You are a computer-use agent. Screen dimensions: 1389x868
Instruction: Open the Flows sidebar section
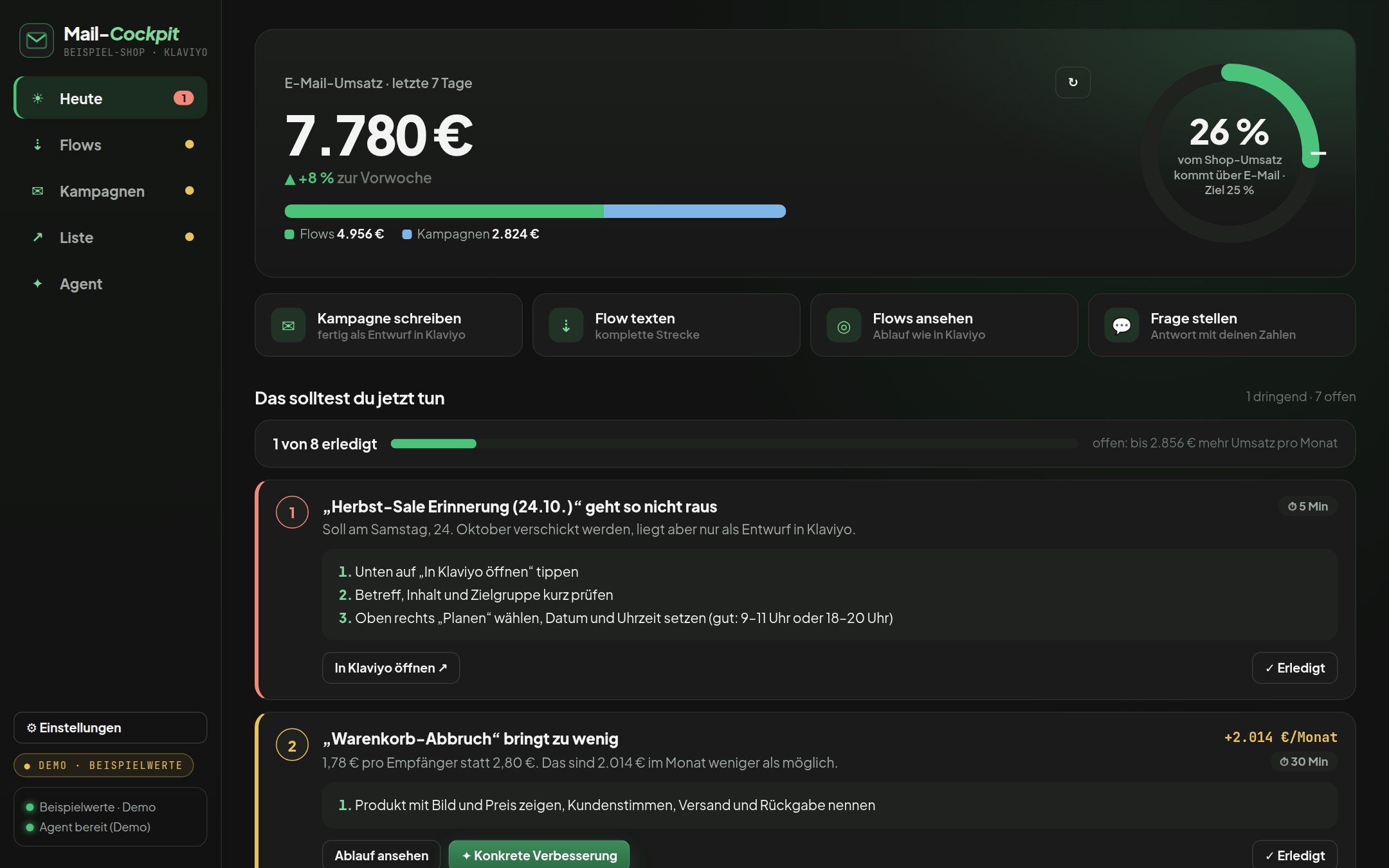[111, 145]
